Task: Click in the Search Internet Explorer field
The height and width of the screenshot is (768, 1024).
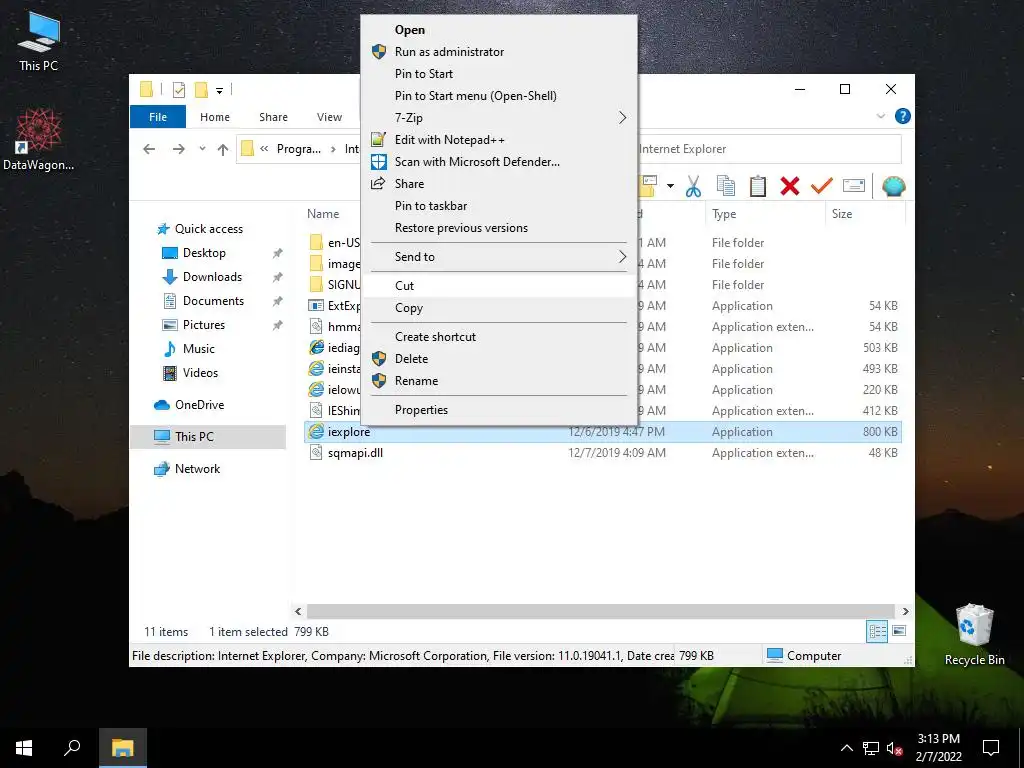Action: coord(769,149)
